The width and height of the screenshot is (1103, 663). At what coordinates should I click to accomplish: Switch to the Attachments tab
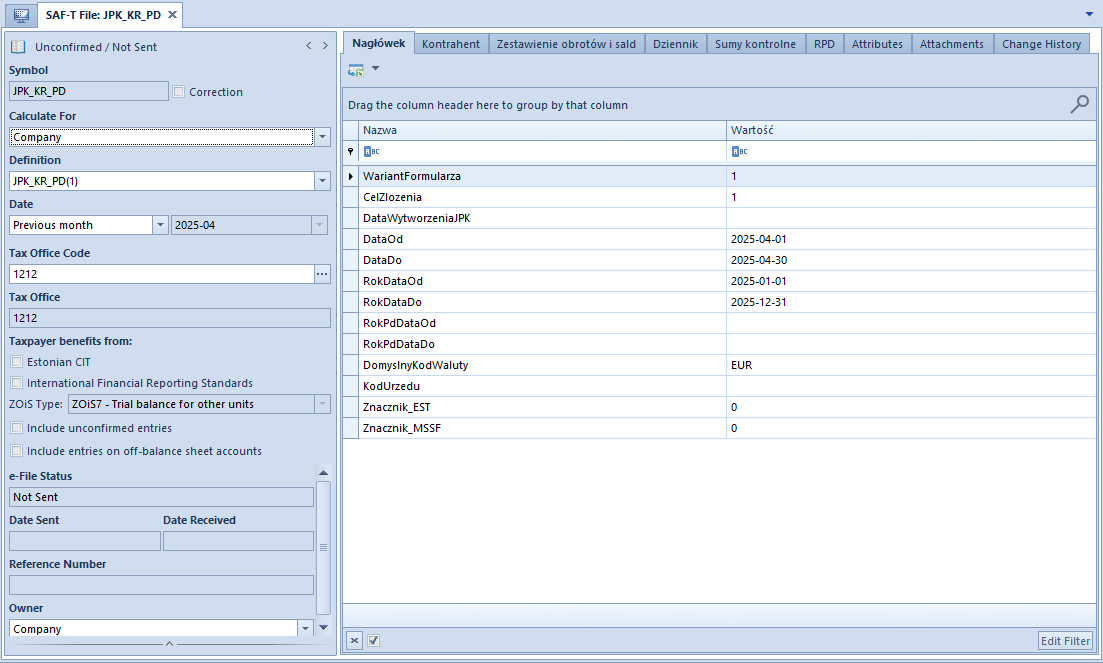tap(952, 44)
